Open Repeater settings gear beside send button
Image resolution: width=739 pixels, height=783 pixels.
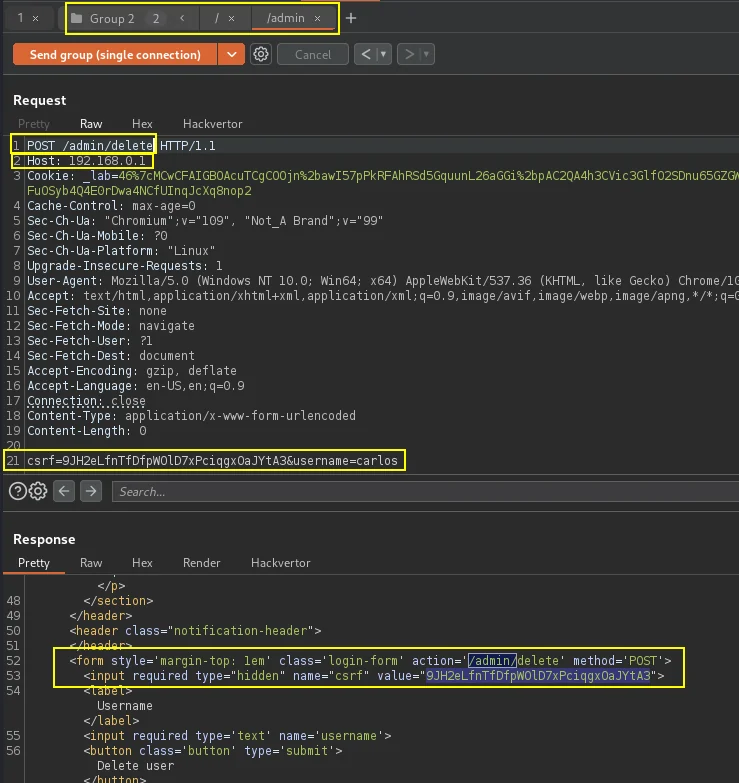pyautogui.click(x=261, y=54)
